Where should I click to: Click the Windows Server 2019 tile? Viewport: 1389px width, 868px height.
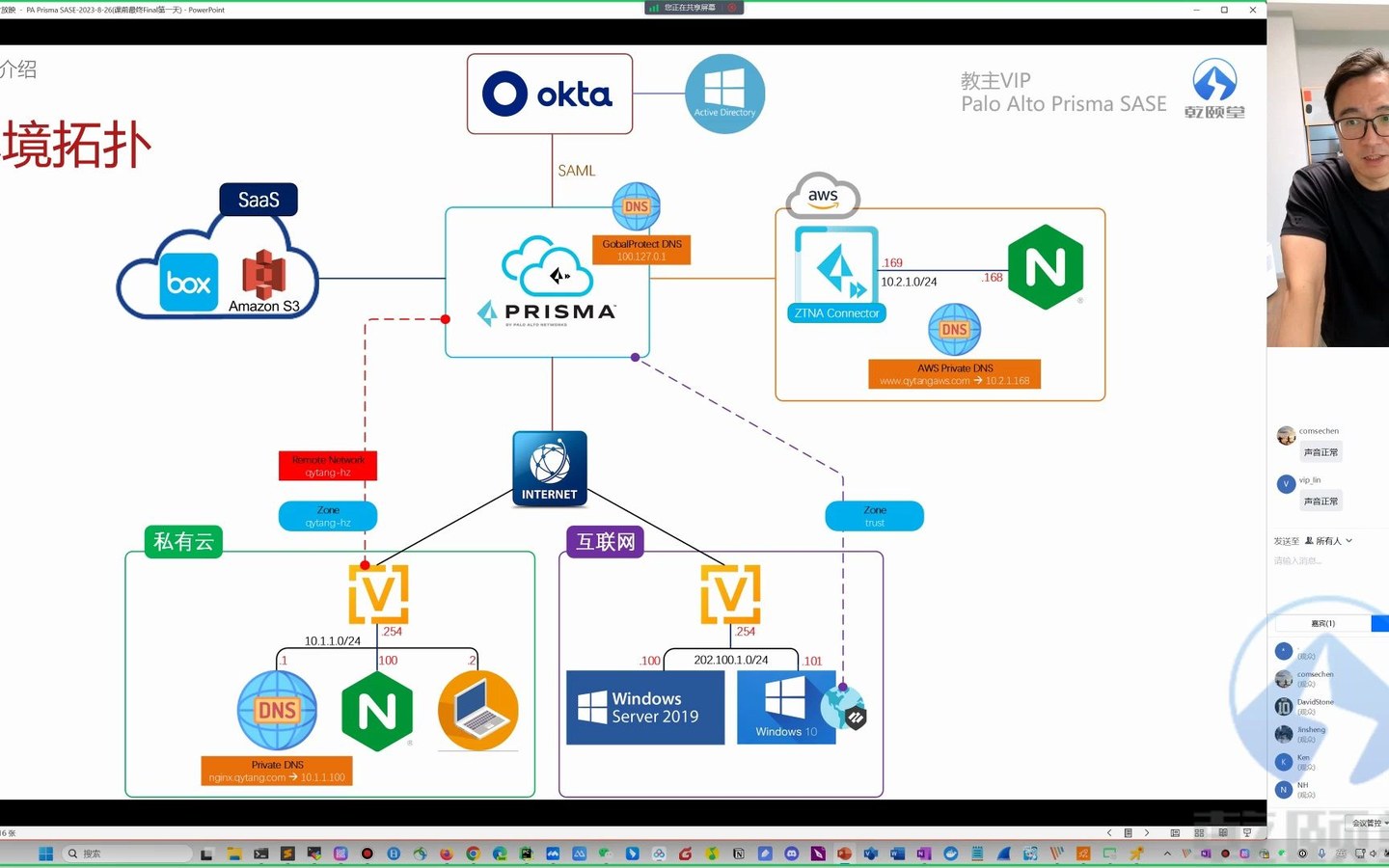(x=645, y=708)
